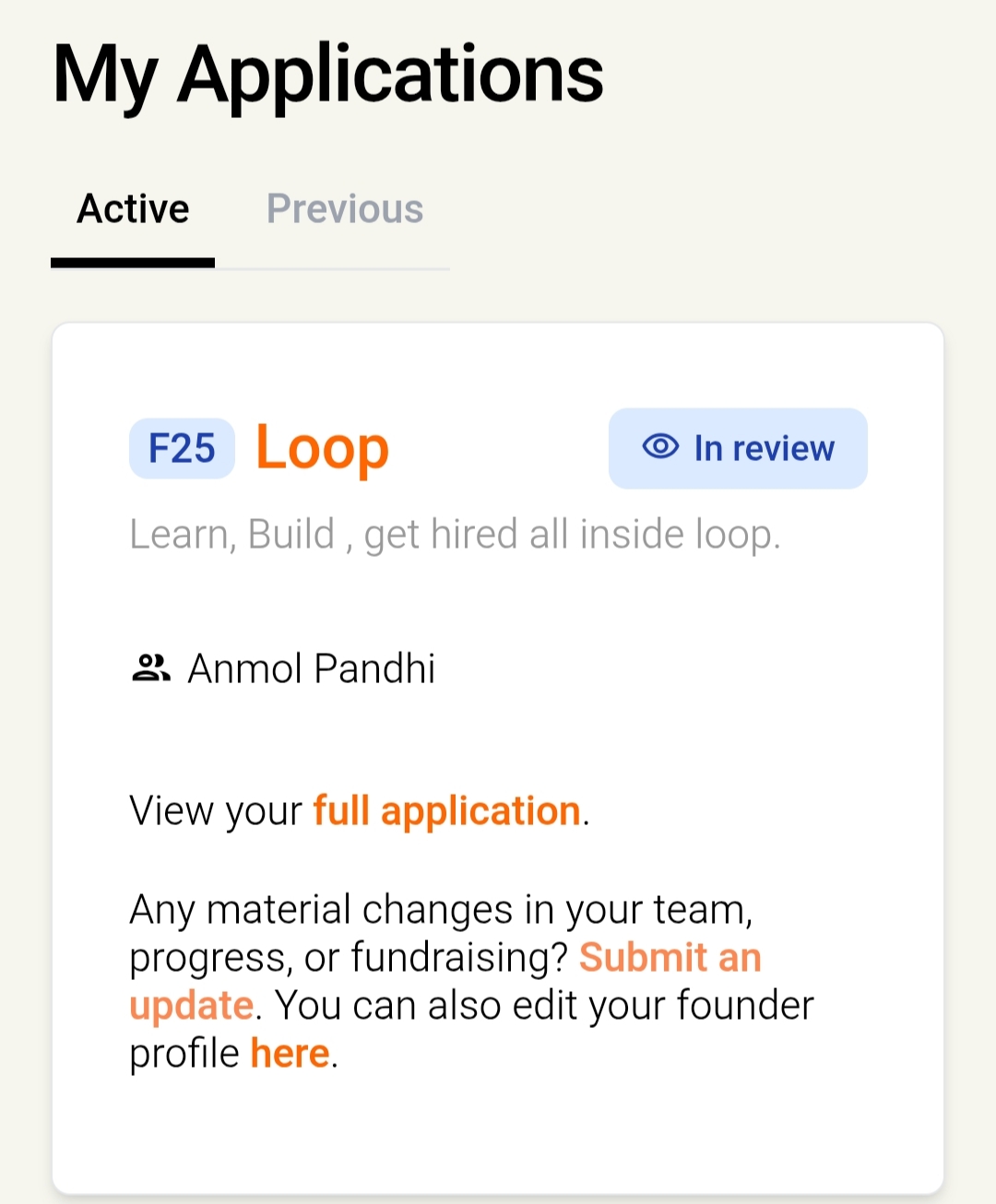
Task: Click the Loop tagline description text
Action: (x=455, y=535)
